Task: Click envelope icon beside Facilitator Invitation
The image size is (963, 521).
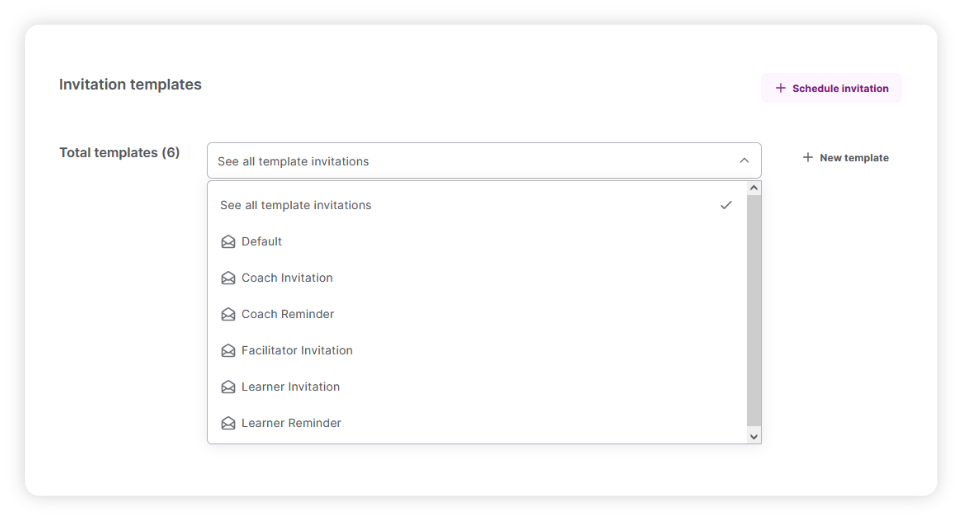Action: pos(228,351)
